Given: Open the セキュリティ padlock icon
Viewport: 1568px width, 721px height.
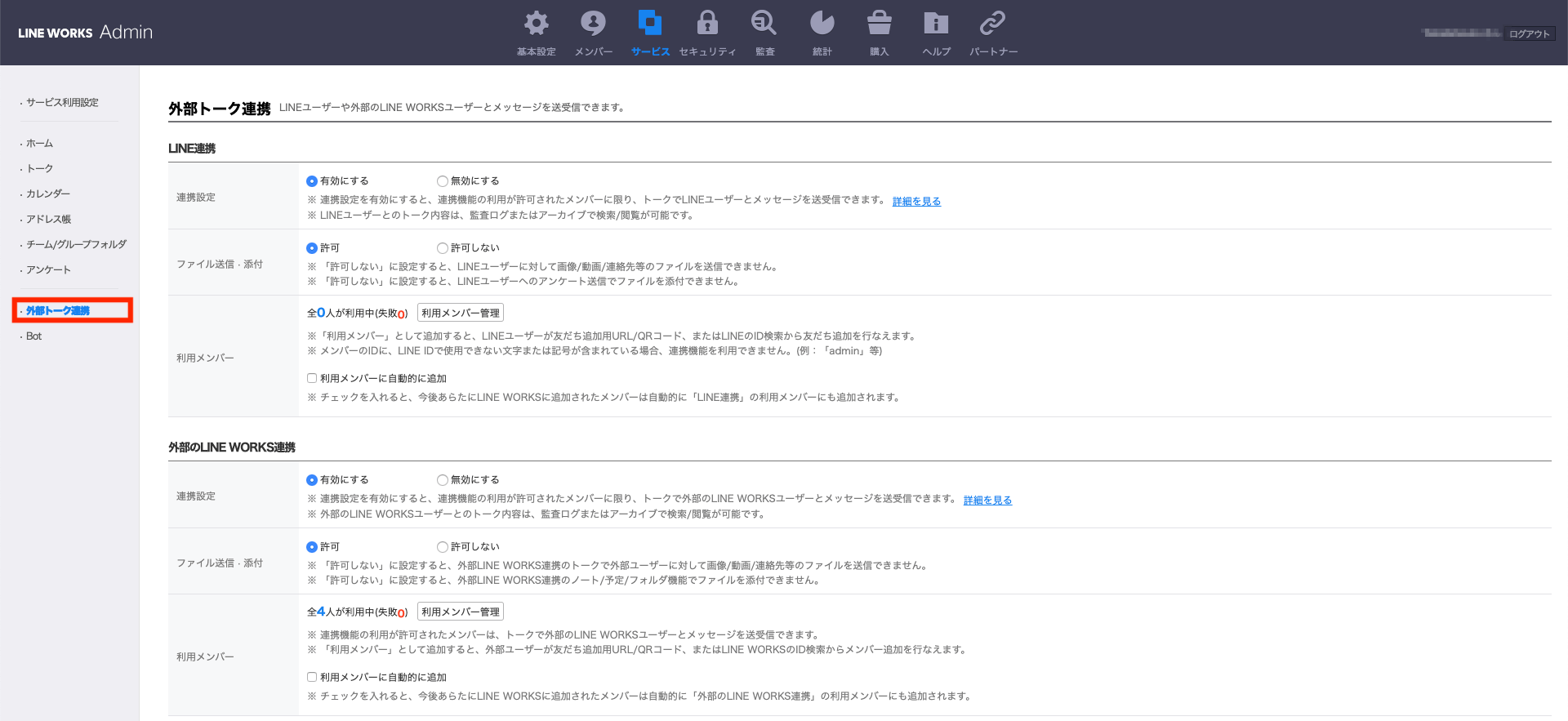Looking at the screenshot, I should (x=707, y=24).
